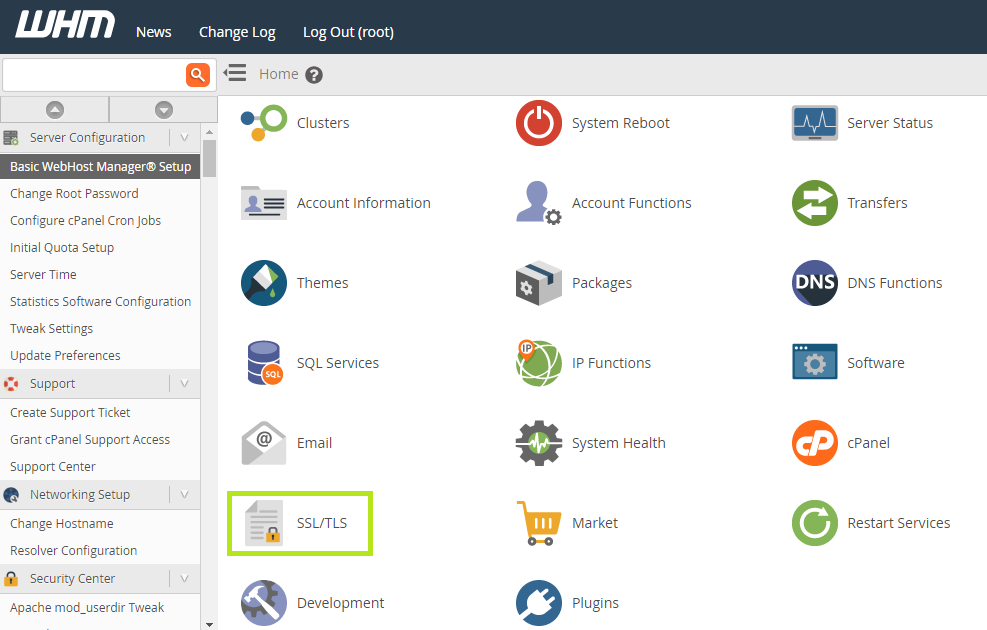
Task: Open Statistics Software Configuration
Action: [x=100, y=301]
